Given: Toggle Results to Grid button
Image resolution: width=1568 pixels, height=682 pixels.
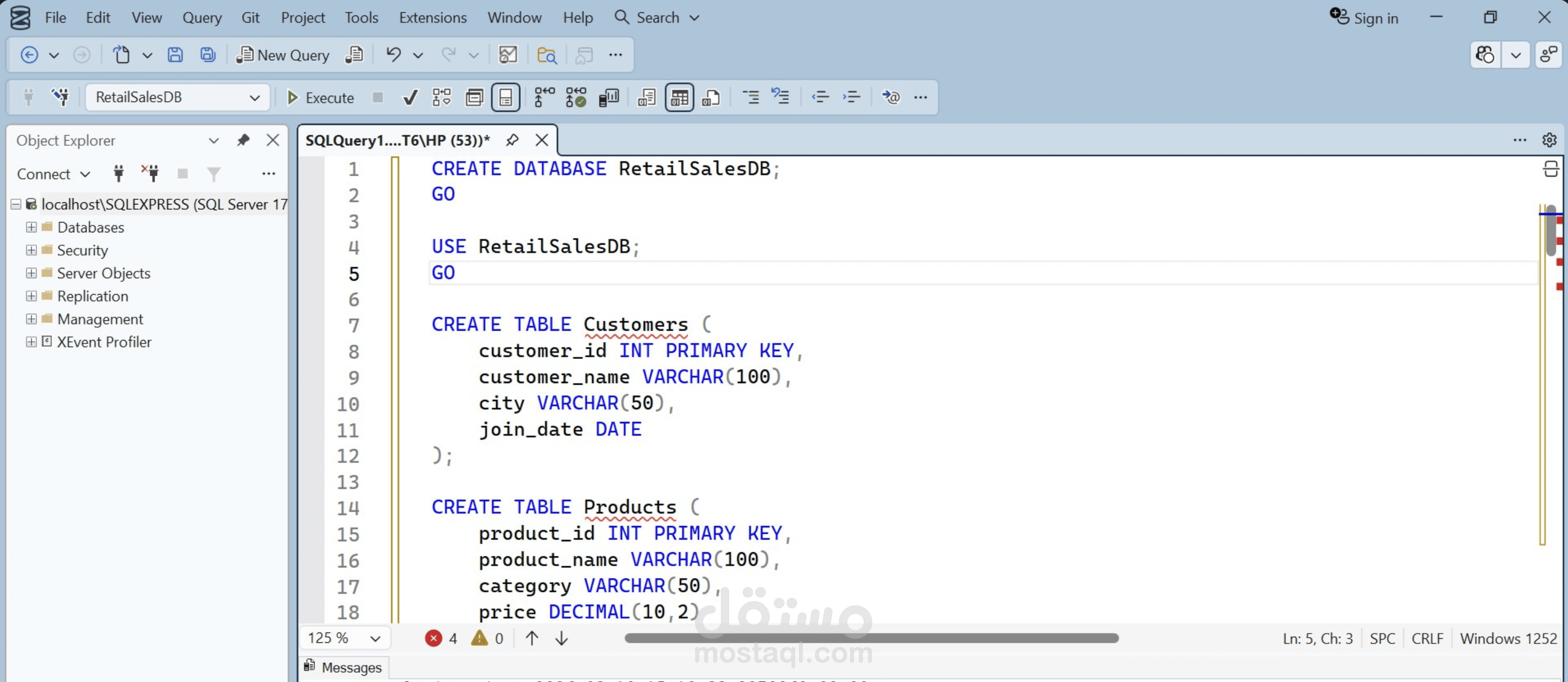Looking at the screenshot, I should [x=679, y=97].
